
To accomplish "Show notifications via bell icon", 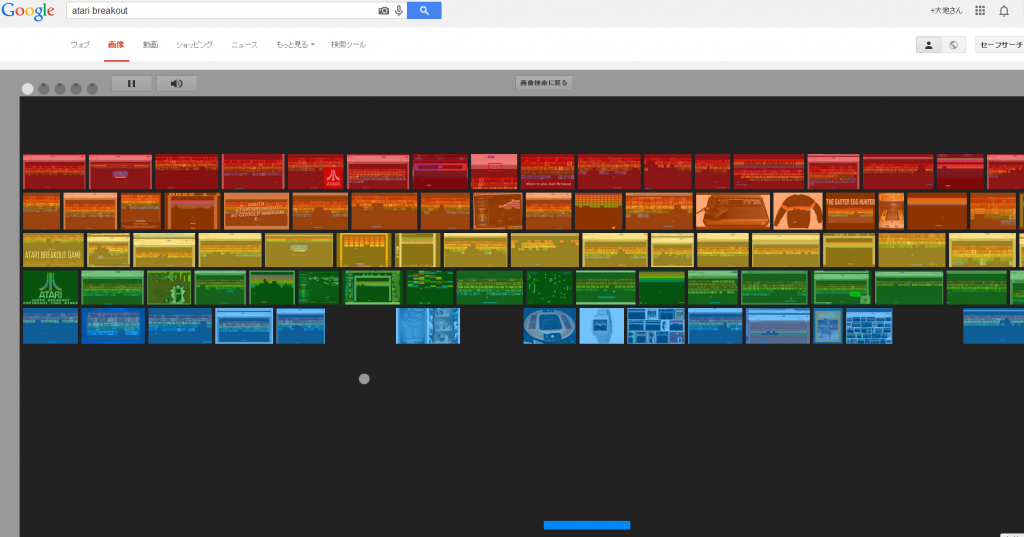I will coord(1004,10).
